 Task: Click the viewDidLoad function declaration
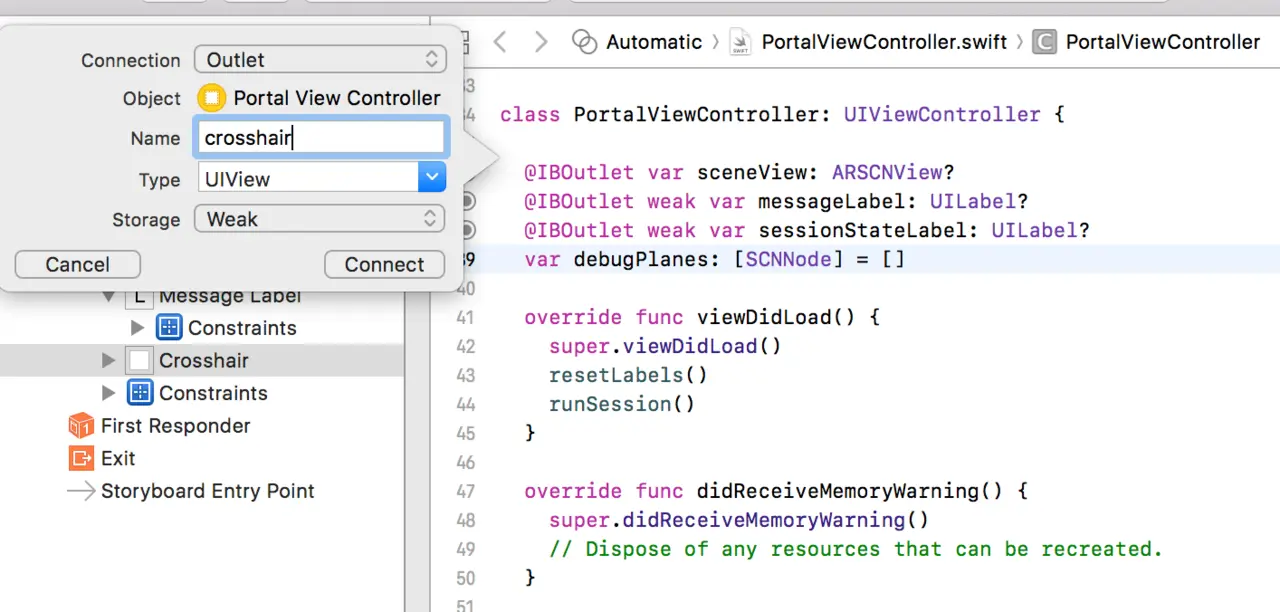tap(702, 317)
